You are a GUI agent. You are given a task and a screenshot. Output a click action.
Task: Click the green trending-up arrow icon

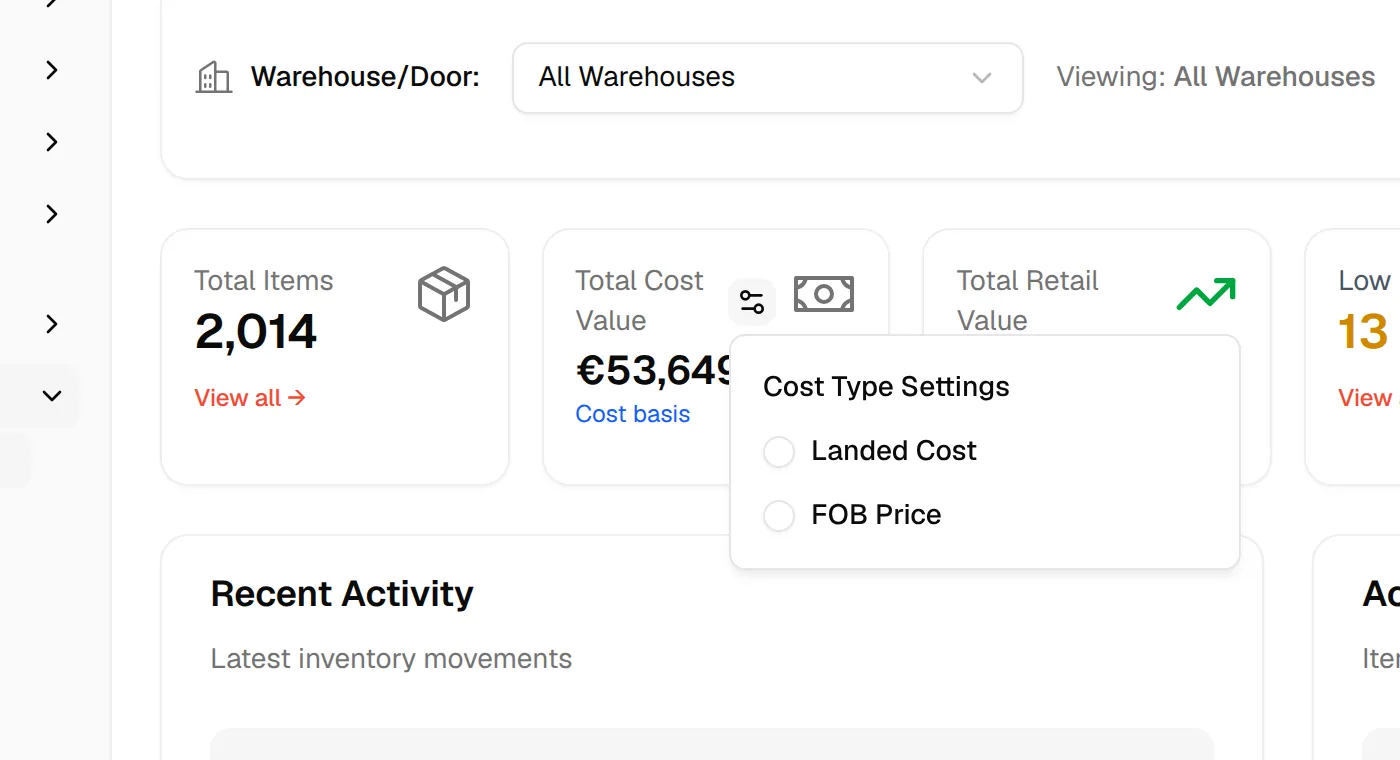(1206, 294)
